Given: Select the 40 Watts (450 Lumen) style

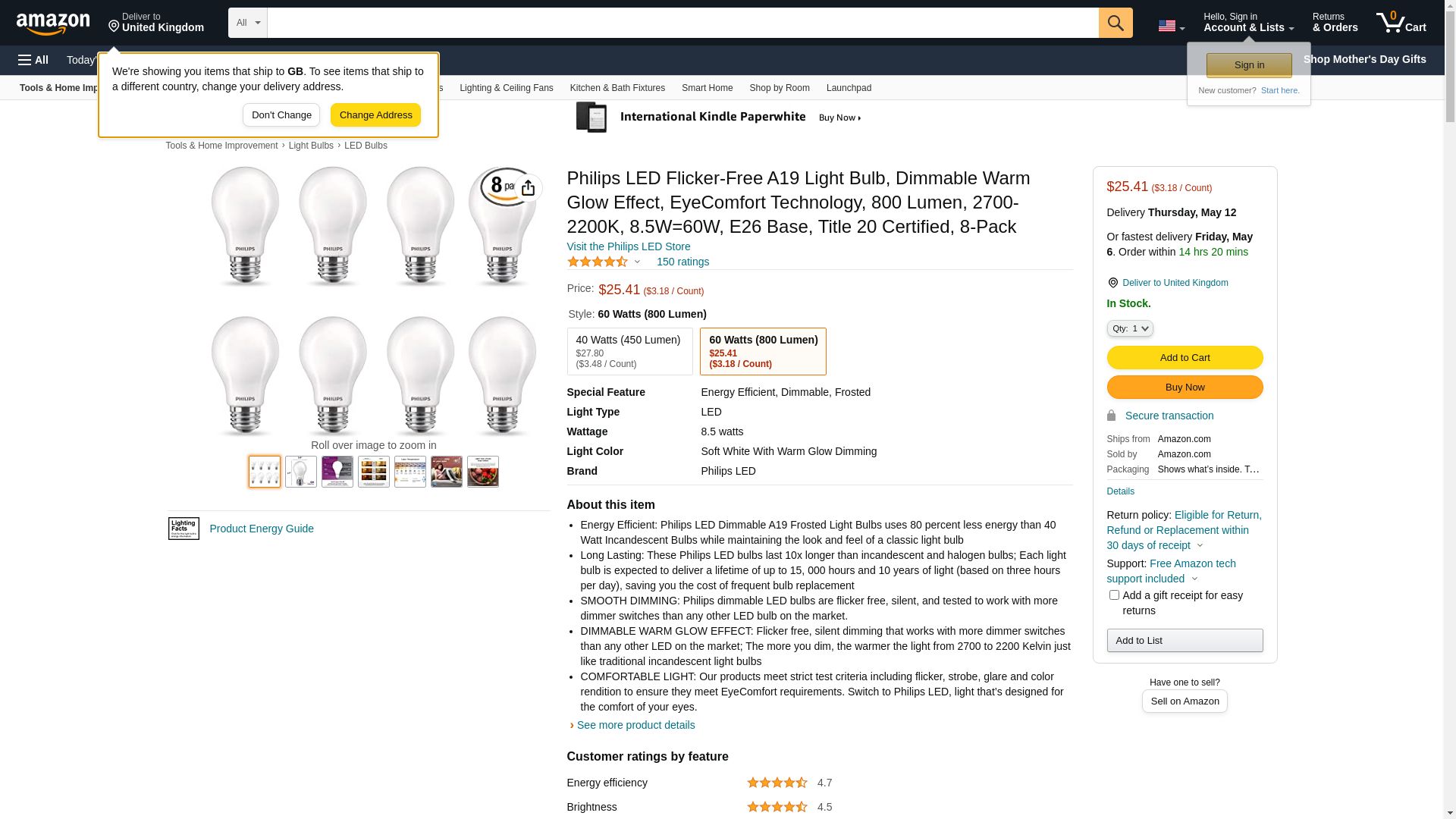Looking at the screenshot, I should tap(629, 351).
